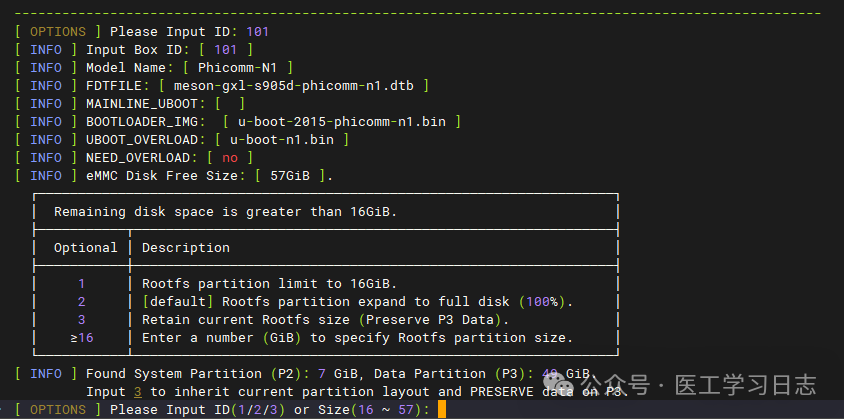Screen dimensions: 844x419
Task: Click the 'Optional' column header
Action: (x=85, y=247)
